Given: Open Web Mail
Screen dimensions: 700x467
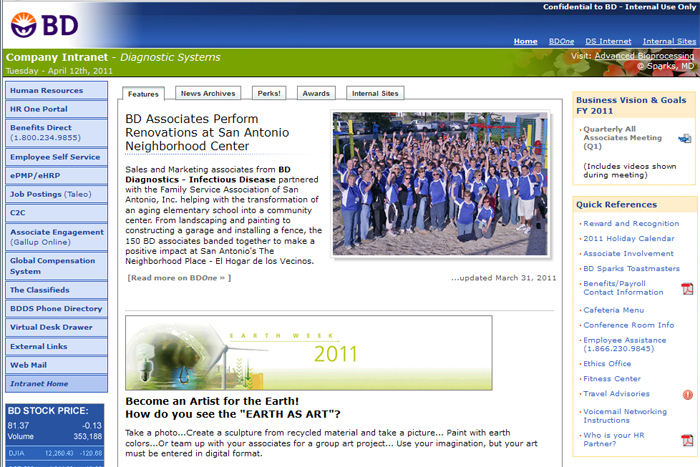Looking at the screenshot, I should [56, 365].
